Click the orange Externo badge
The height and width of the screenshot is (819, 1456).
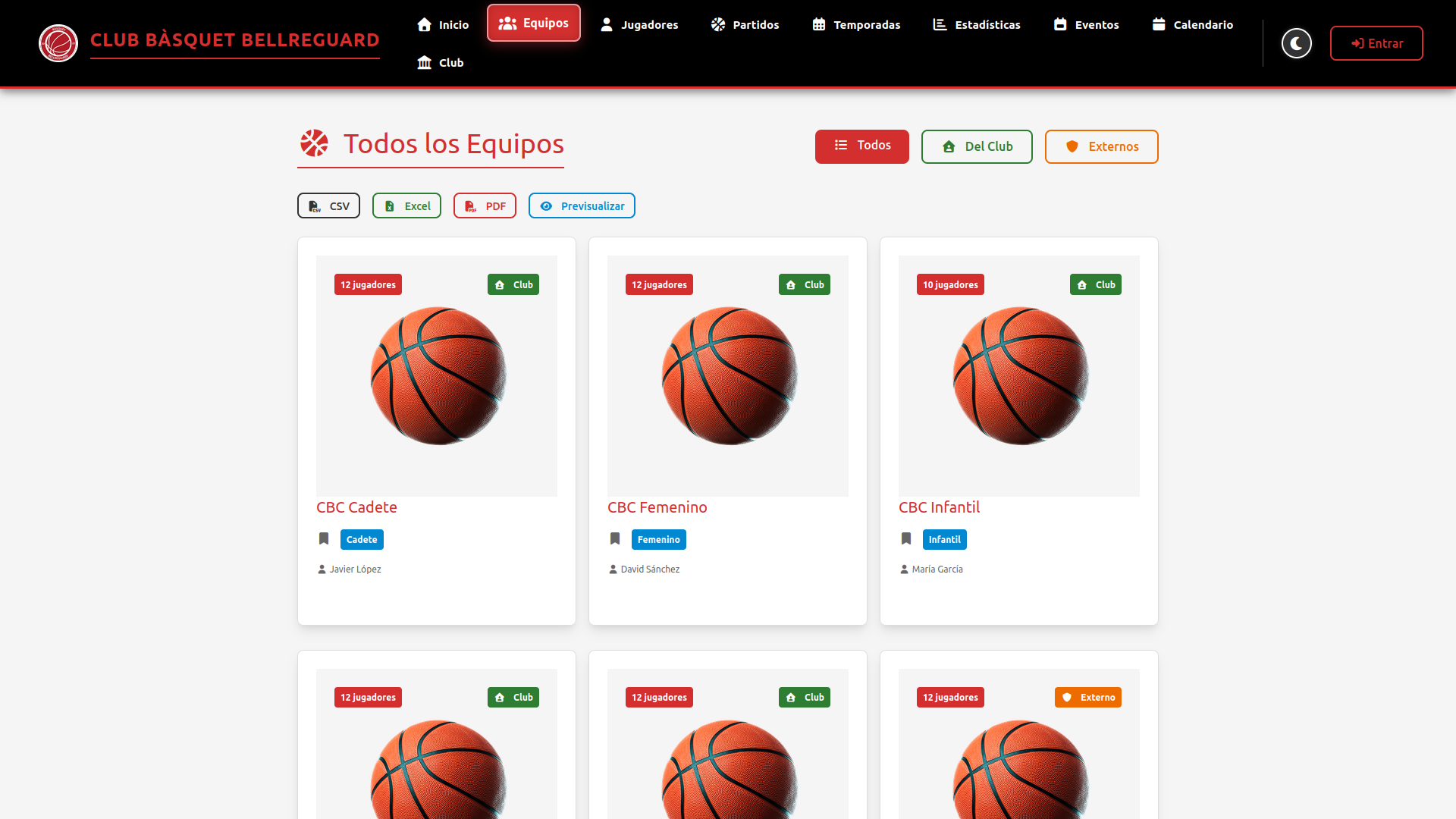click(1088, 697)
